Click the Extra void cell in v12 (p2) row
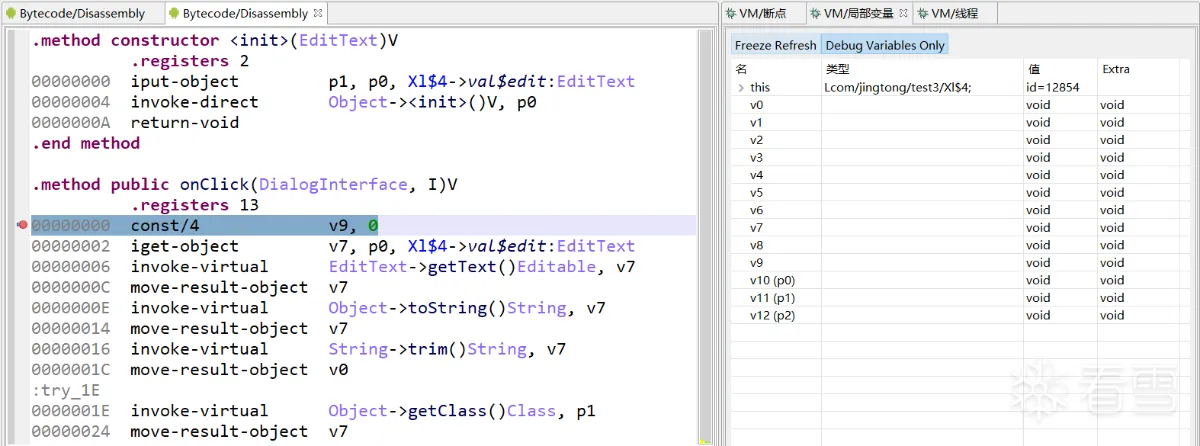 coord(1112,315)
